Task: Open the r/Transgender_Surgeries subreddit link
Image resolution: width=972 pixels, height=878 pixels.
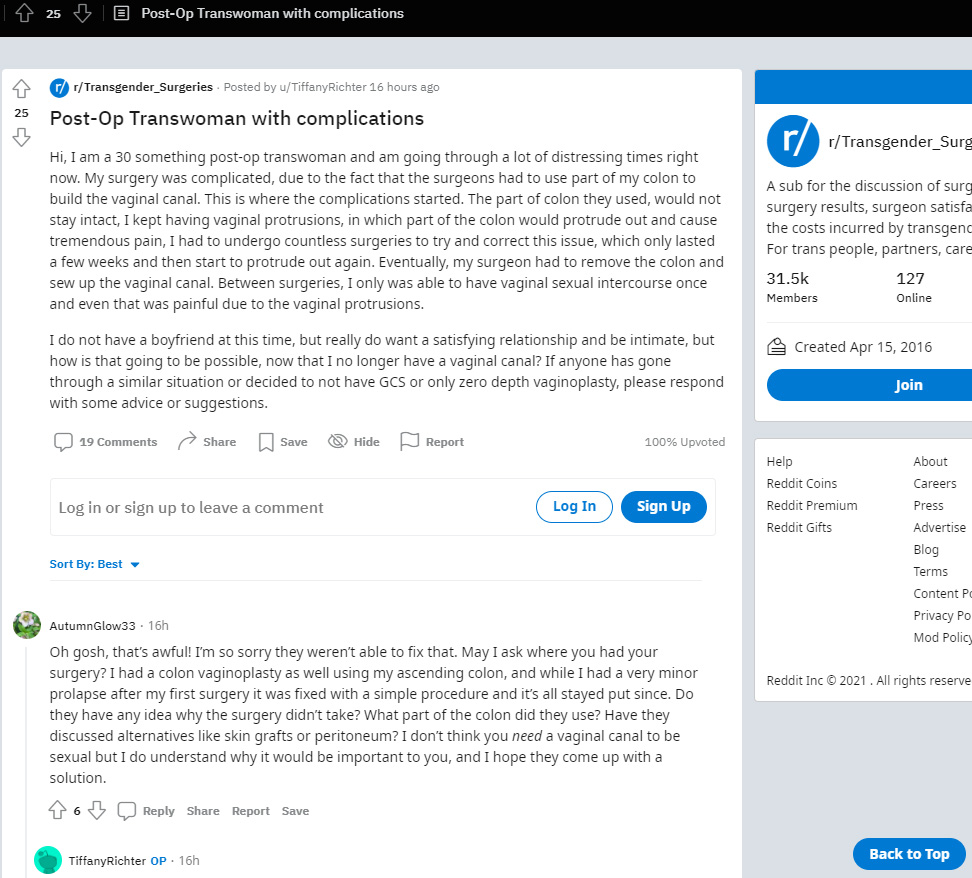Action: 143,87
